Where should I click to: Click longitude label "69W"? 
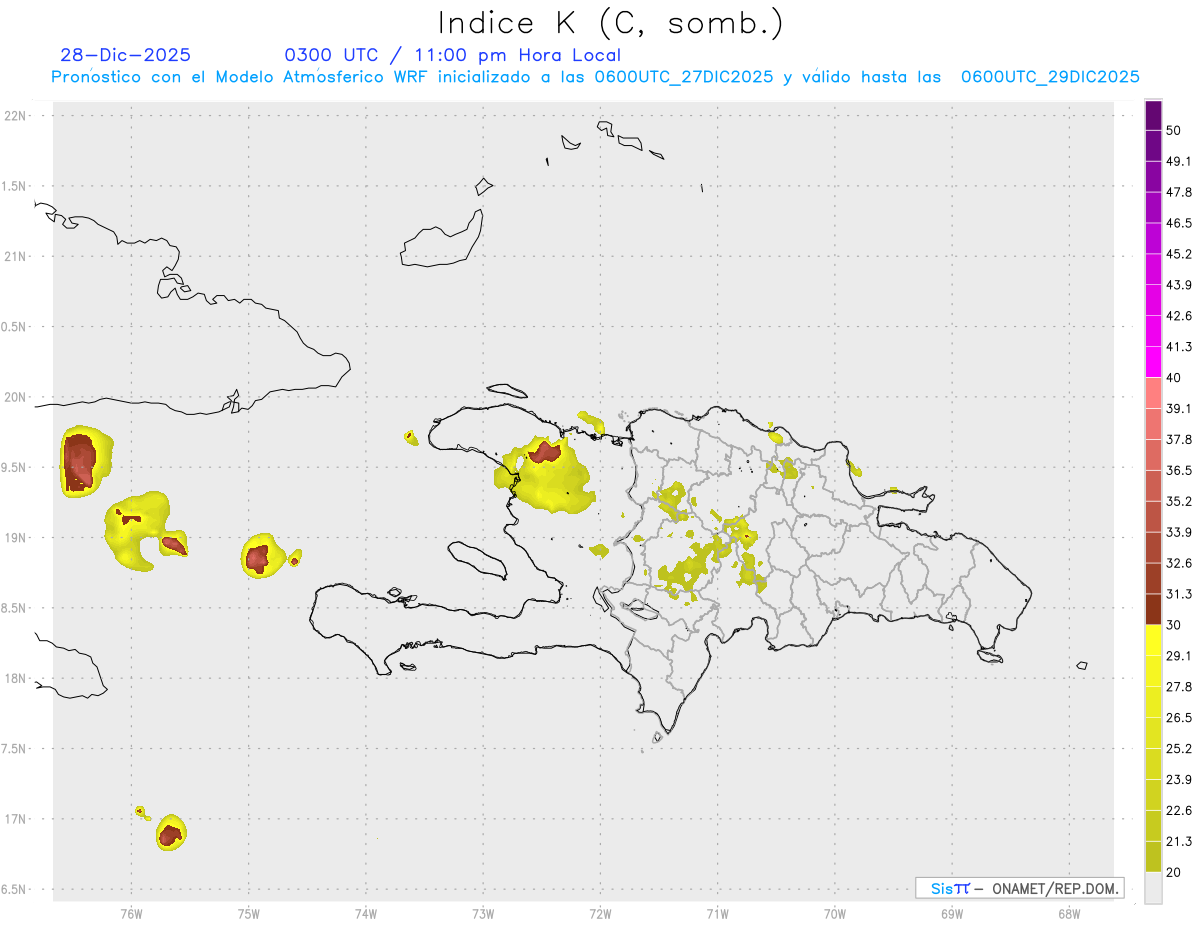coord(952,914)
